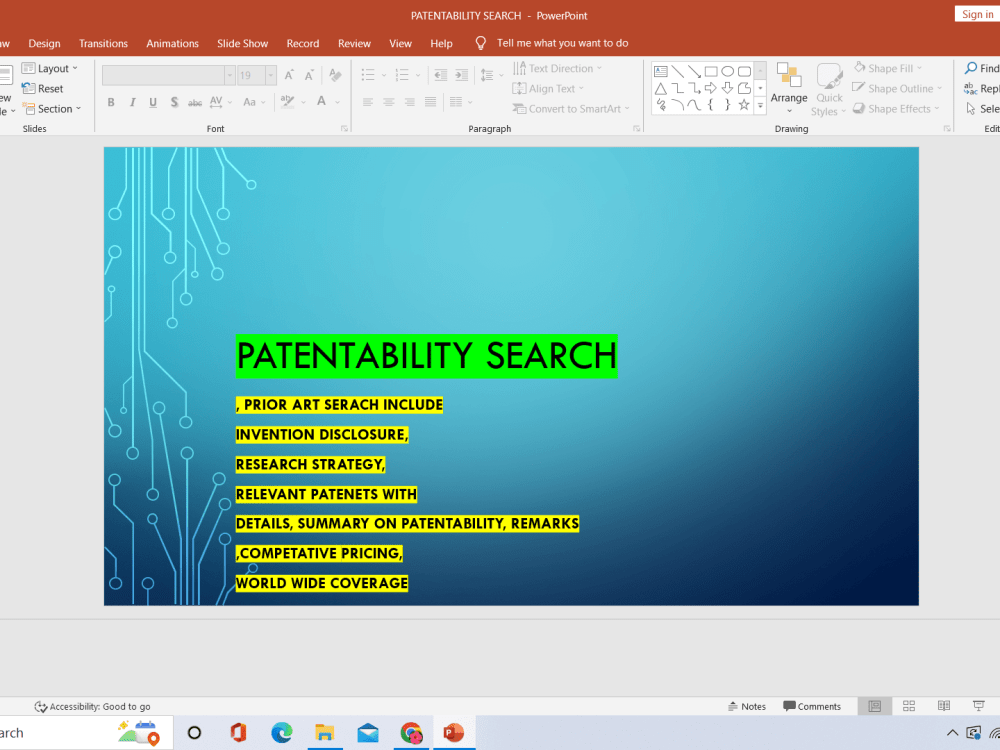Open the Review tab
This screenshot has height=750, width=1000.
[x=354, y=43]
